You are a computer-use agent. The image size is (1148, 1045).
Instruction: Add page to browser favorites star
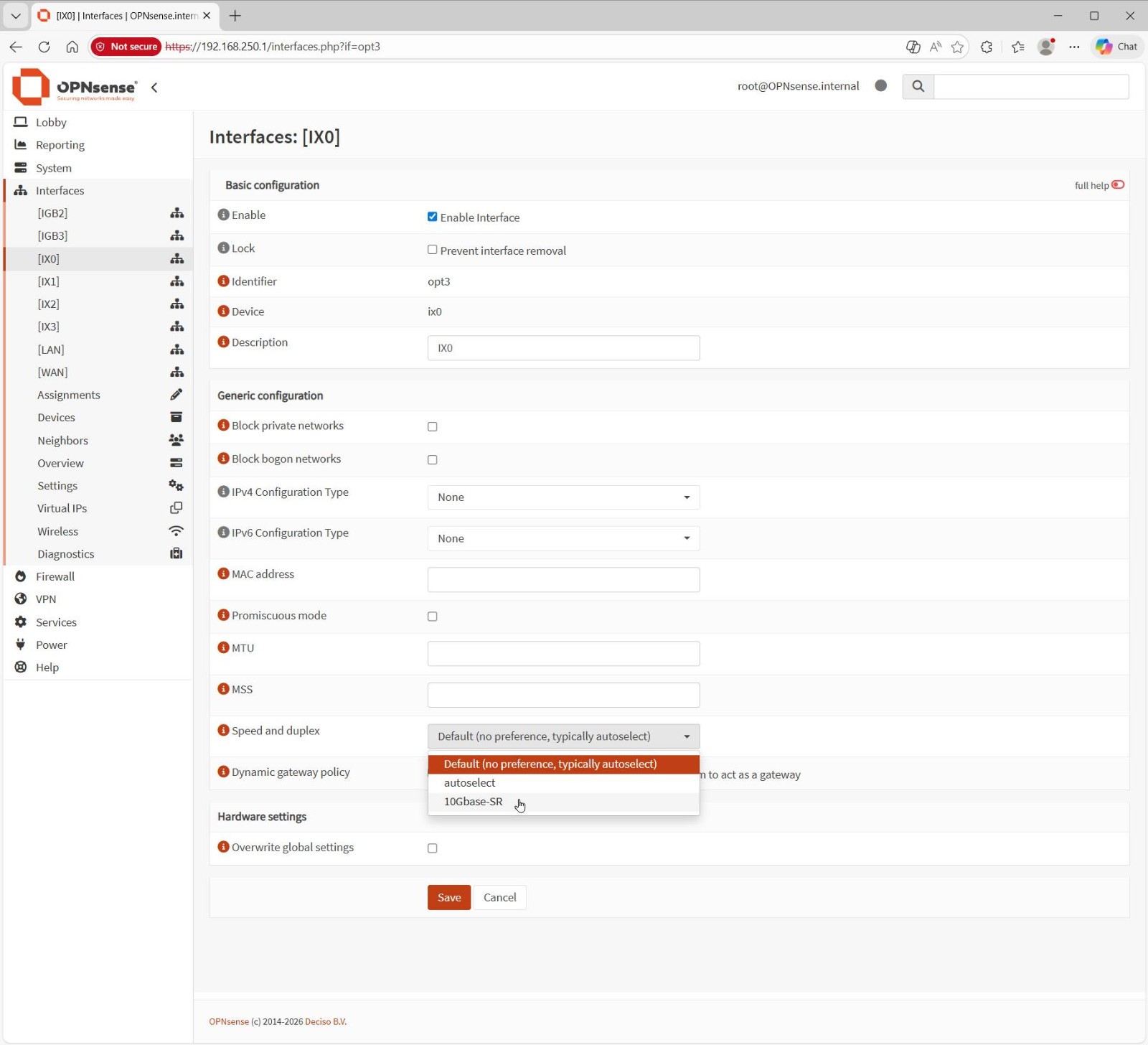click(x=957, y=47)
